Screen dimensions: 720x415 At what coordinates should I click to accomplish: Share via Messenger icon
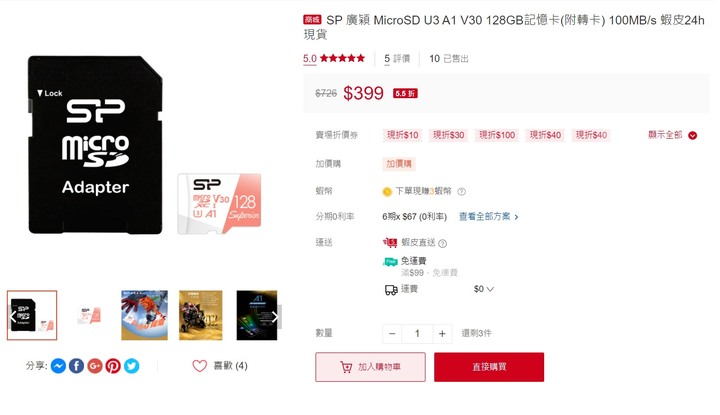[x=58, y=366]
